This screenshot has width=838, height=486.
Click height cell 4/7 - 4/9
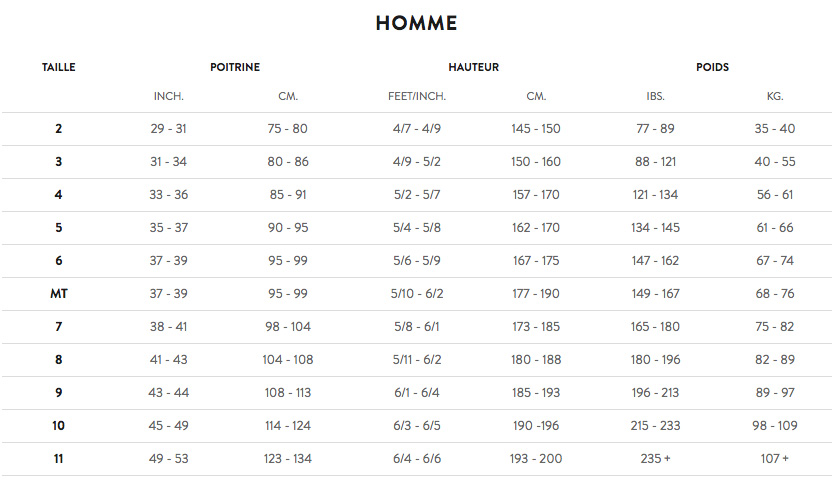point(417,129)
